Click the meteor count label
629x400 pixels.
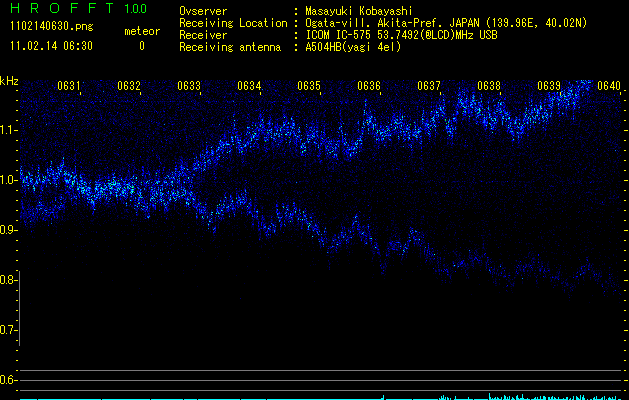click(142, 31)
